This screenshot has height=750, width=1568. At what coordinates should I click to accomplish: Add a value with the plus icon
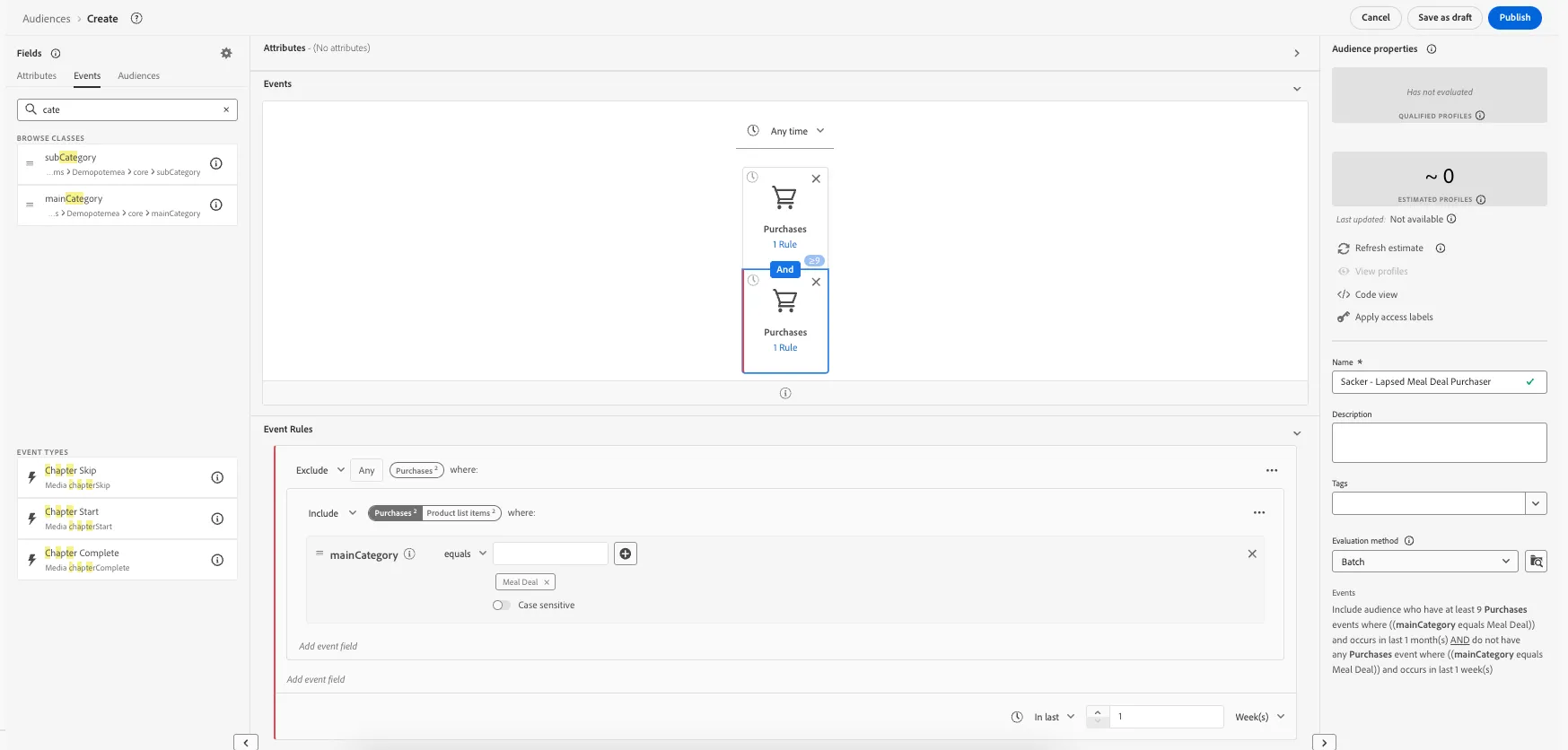pyautogui.click(x=626, y=554)
